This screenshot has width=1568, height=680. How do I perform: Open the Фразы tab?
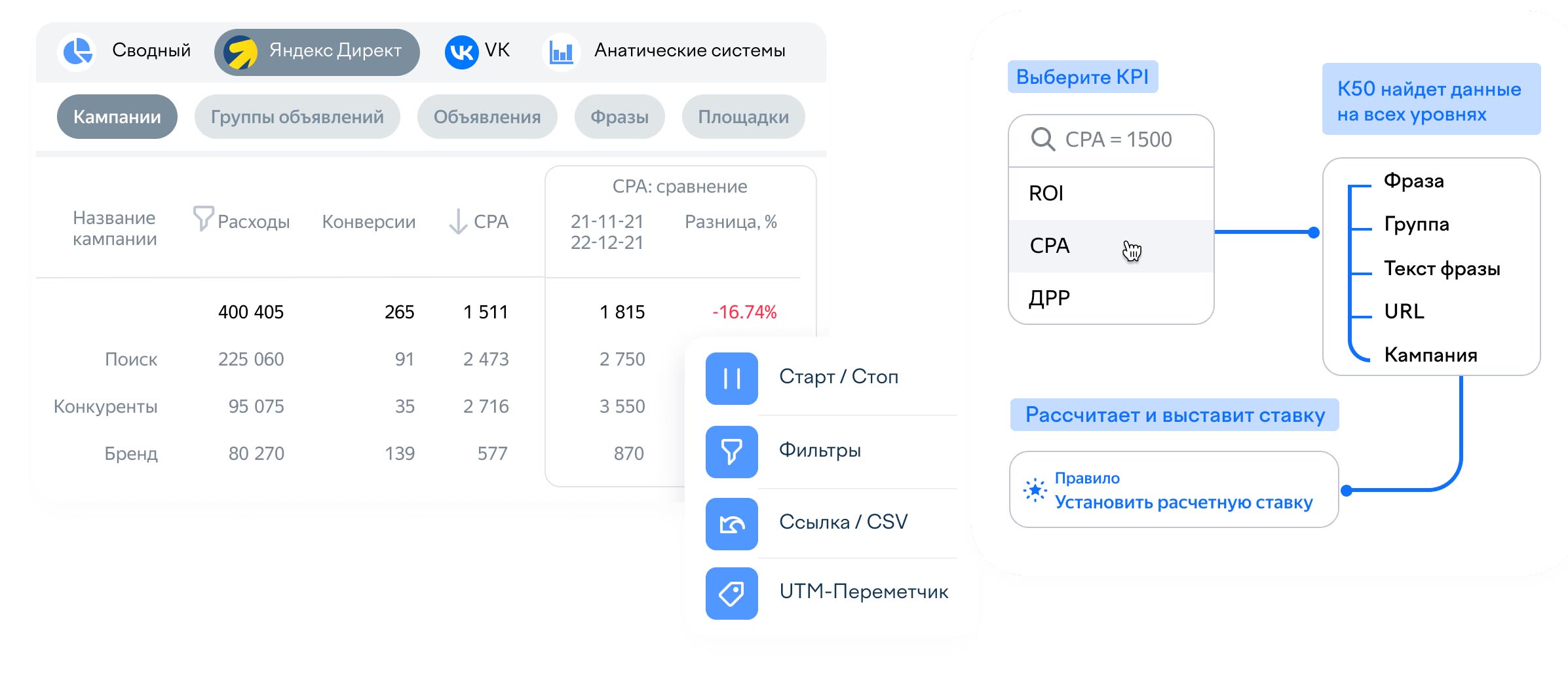(x=619, y=117)
